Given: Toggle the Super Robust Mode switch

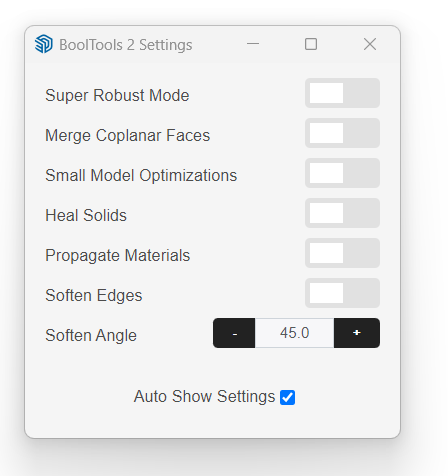Looking at the screenshot, I should point(342,93).
